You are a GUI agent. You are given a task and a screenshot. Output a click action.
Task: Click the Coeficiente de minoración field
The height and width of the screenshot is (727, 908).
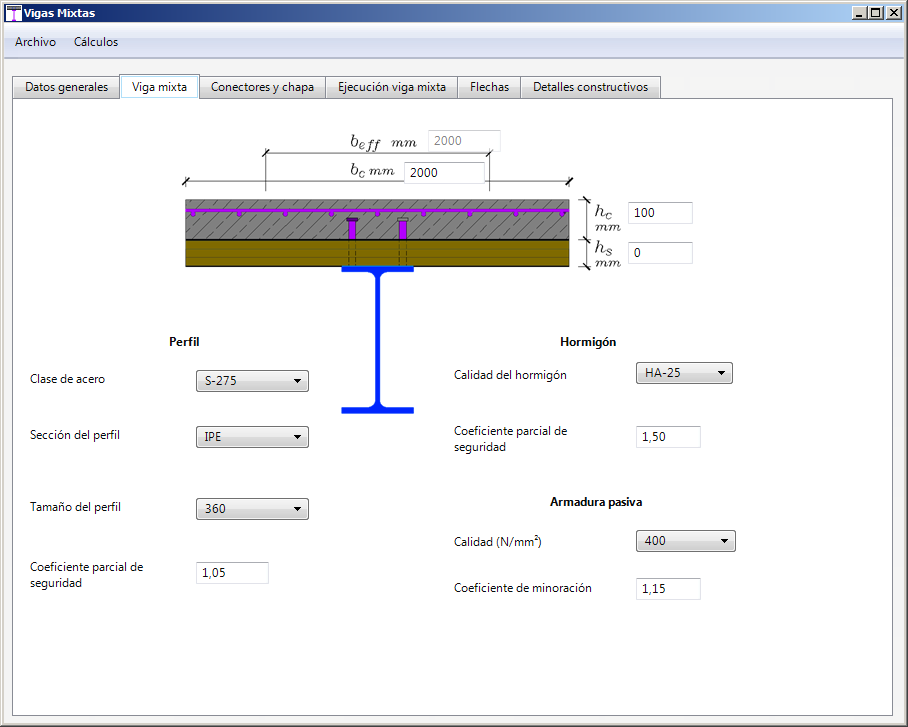[668, 589]
